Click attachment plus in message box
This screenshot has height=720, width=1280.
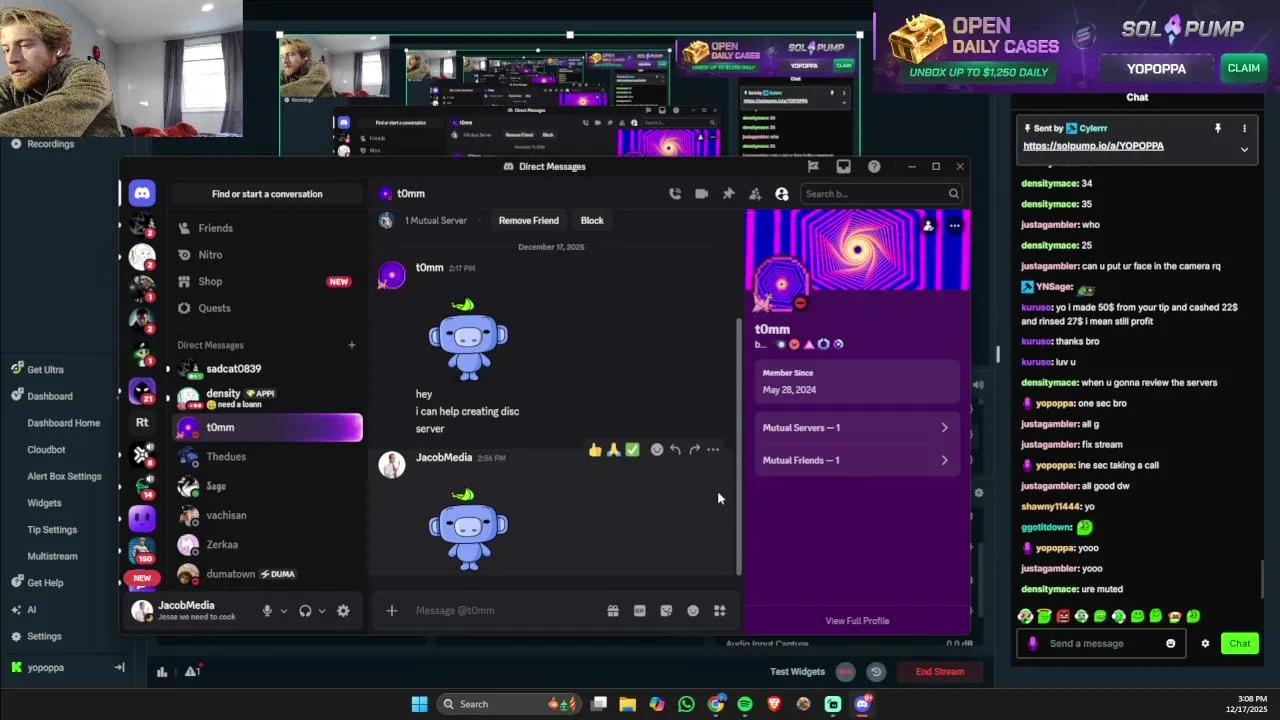[392, 611]
